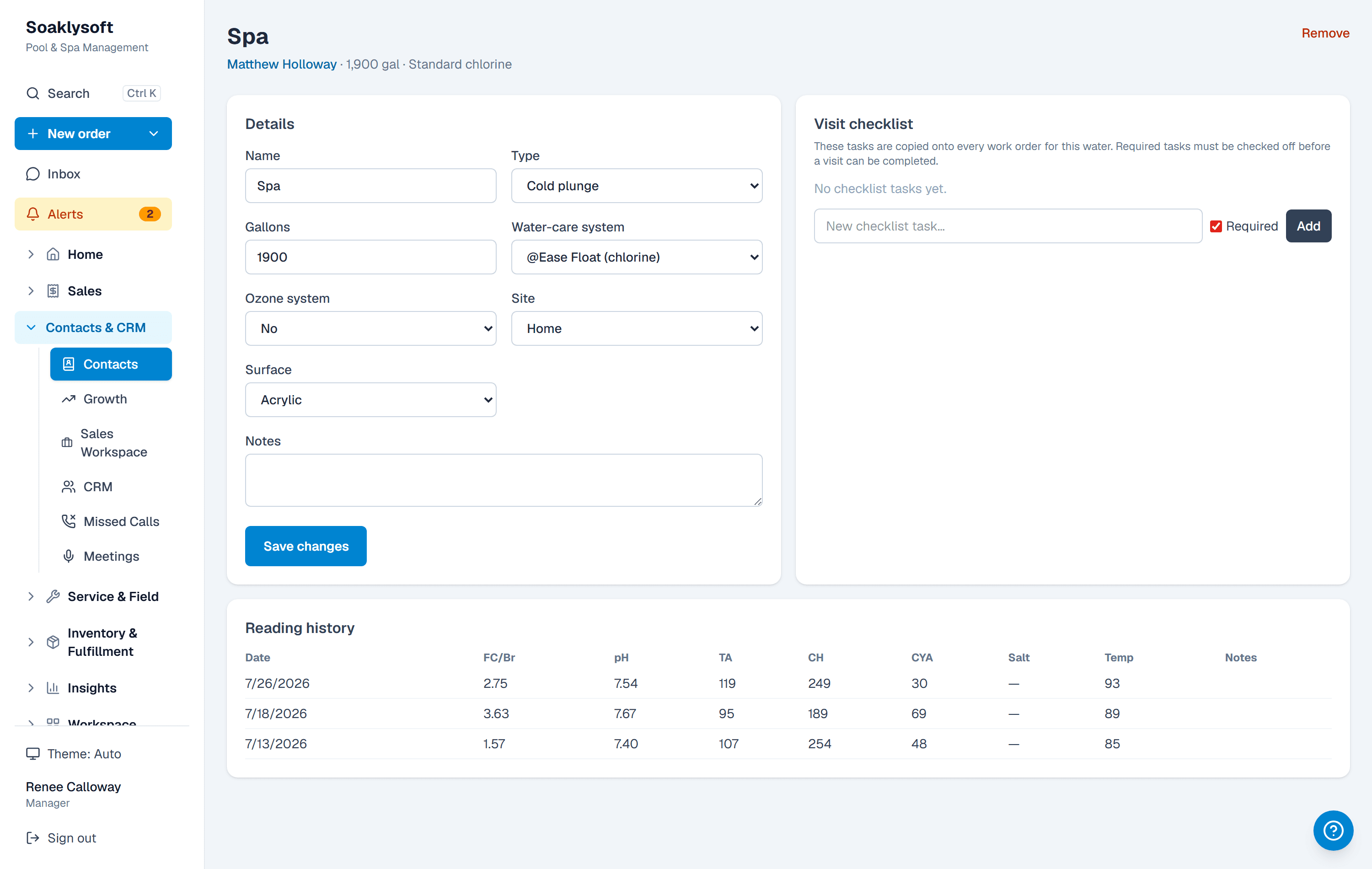Click the Theme monitor icon
The height and width of the screenshot is (869, 1372).
(33, 753)
